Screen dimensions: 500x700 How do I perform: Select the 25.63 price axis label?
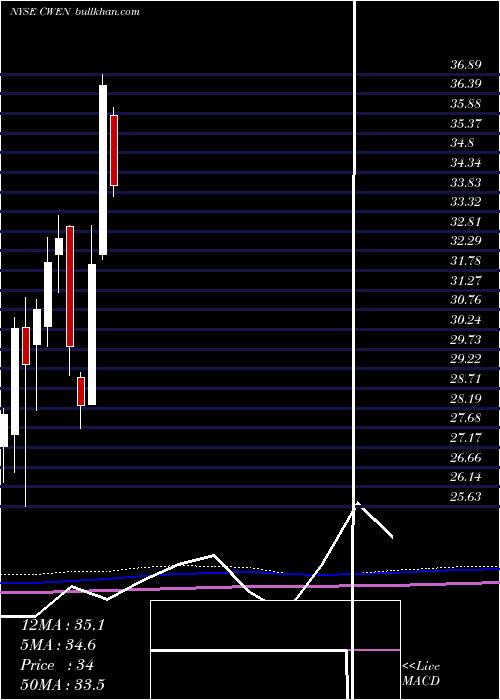click(x=466, y=497)
